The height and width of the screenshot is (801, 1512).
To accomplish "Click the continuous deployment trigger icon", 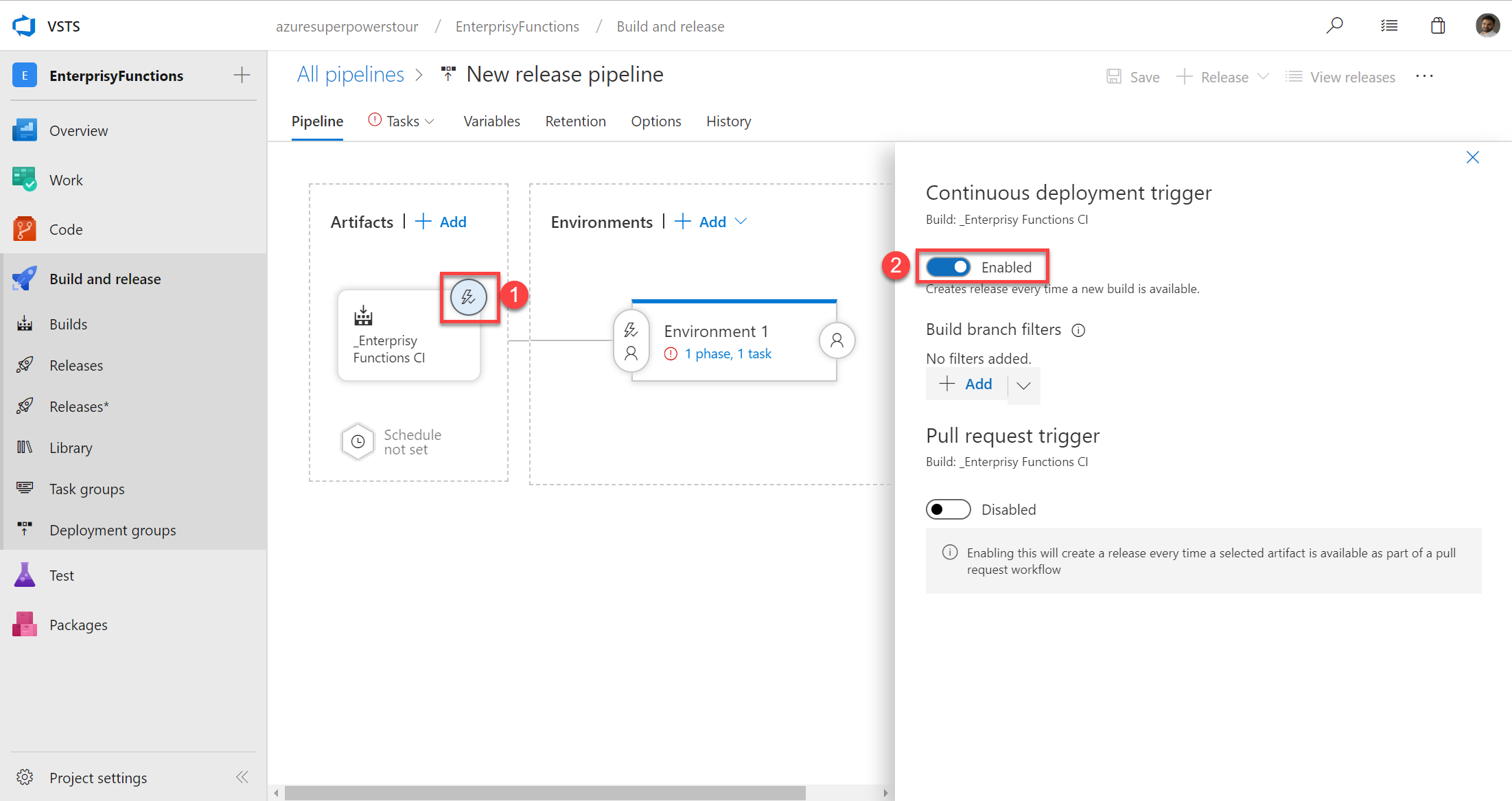I will [x=467, y=296].
